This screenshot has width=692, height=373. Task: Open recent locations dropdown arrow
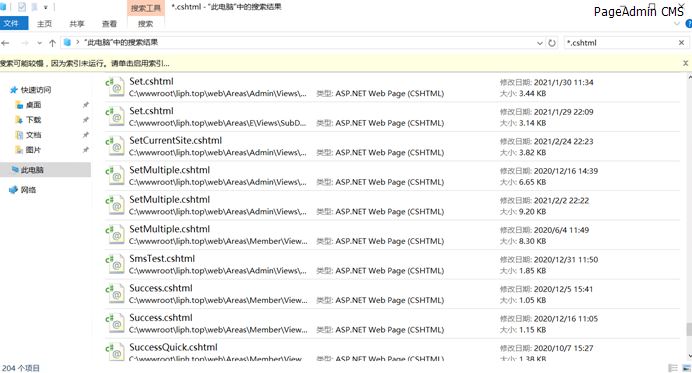click(40, 43)
